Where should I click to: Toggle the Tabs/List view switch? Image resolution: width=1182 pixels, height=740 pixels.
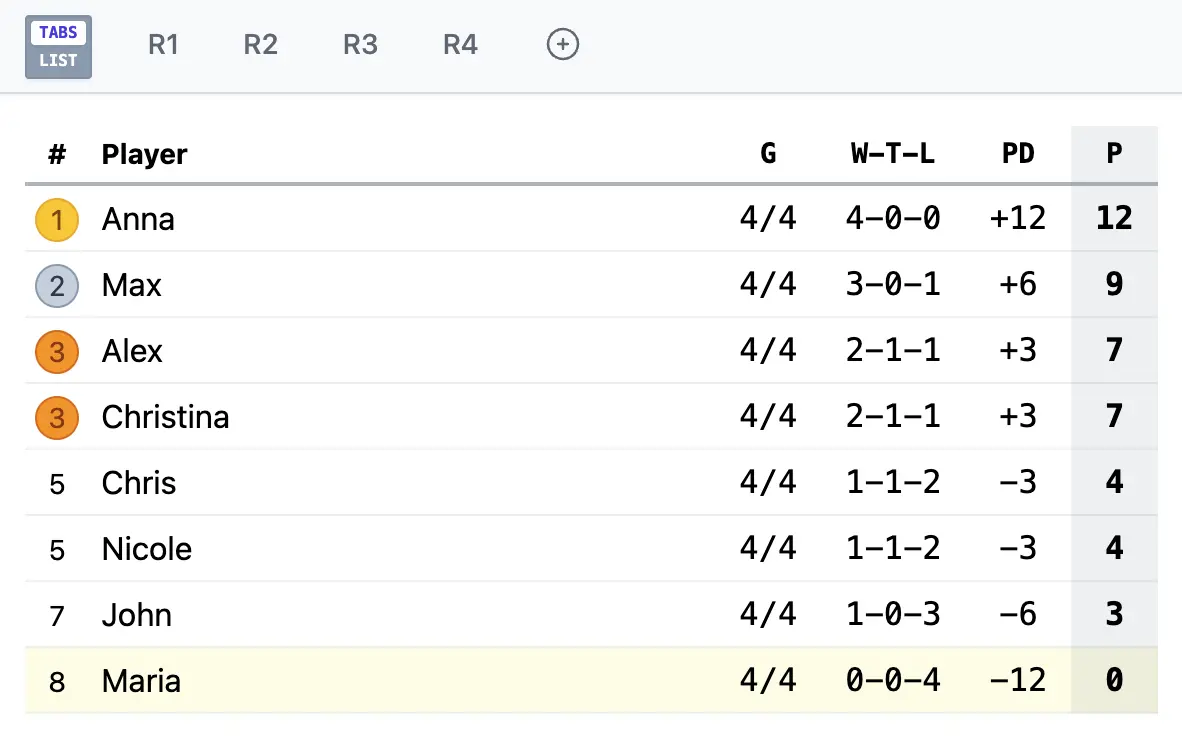[58, 46]
